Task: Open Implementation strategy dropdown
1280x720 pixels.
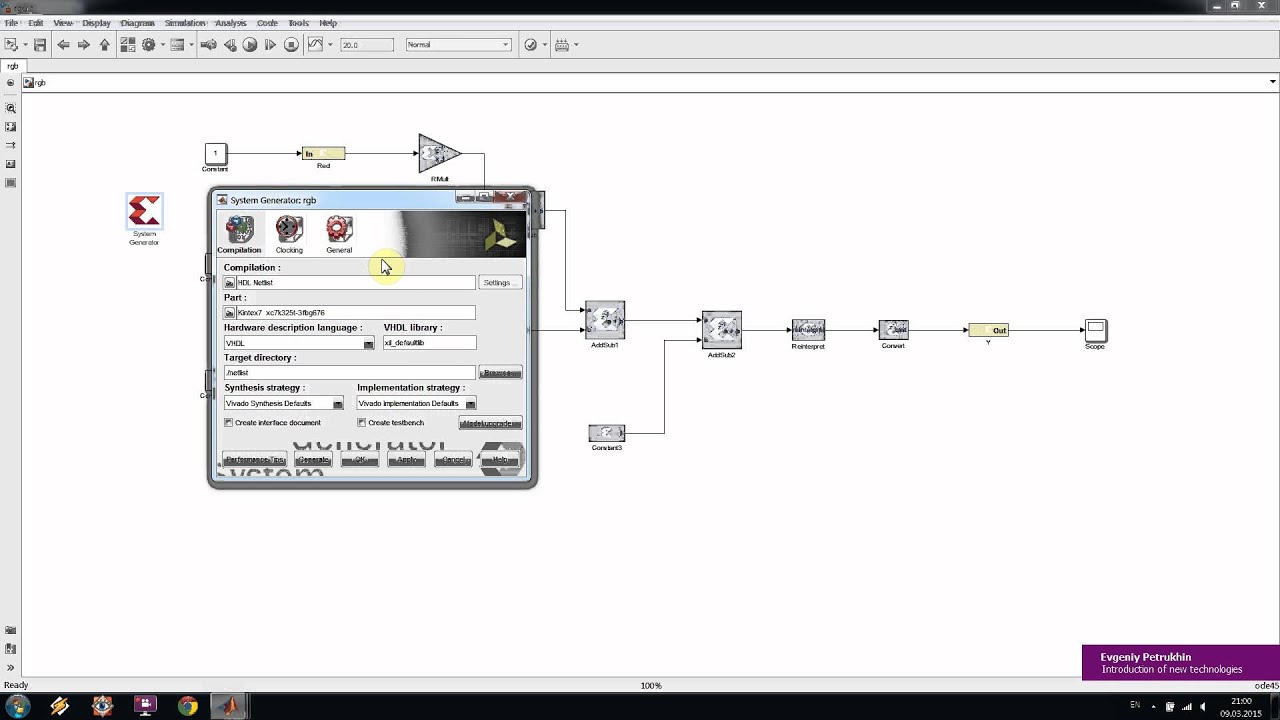Action: (416, 403)
